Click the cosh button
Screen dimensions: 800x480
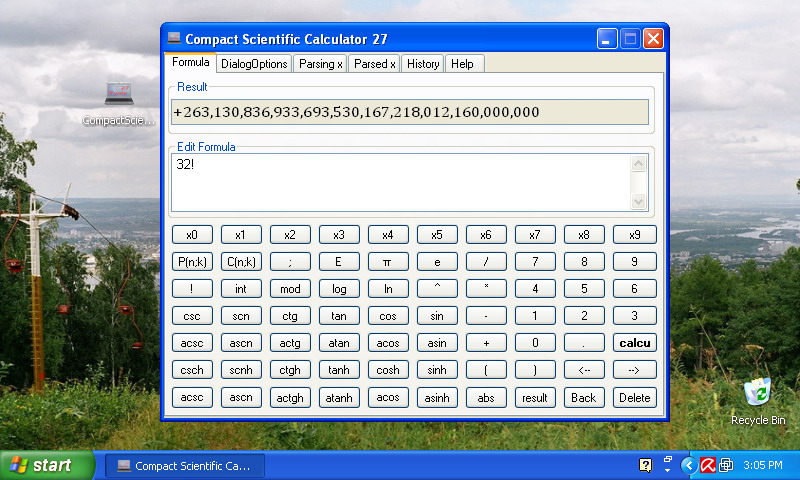pos(388,370)
